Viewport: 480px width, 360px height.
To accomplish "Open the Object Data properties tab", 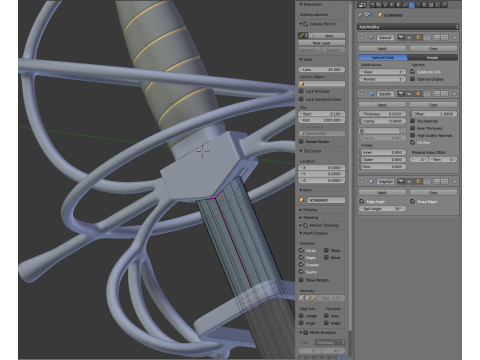I will [418, 5].
